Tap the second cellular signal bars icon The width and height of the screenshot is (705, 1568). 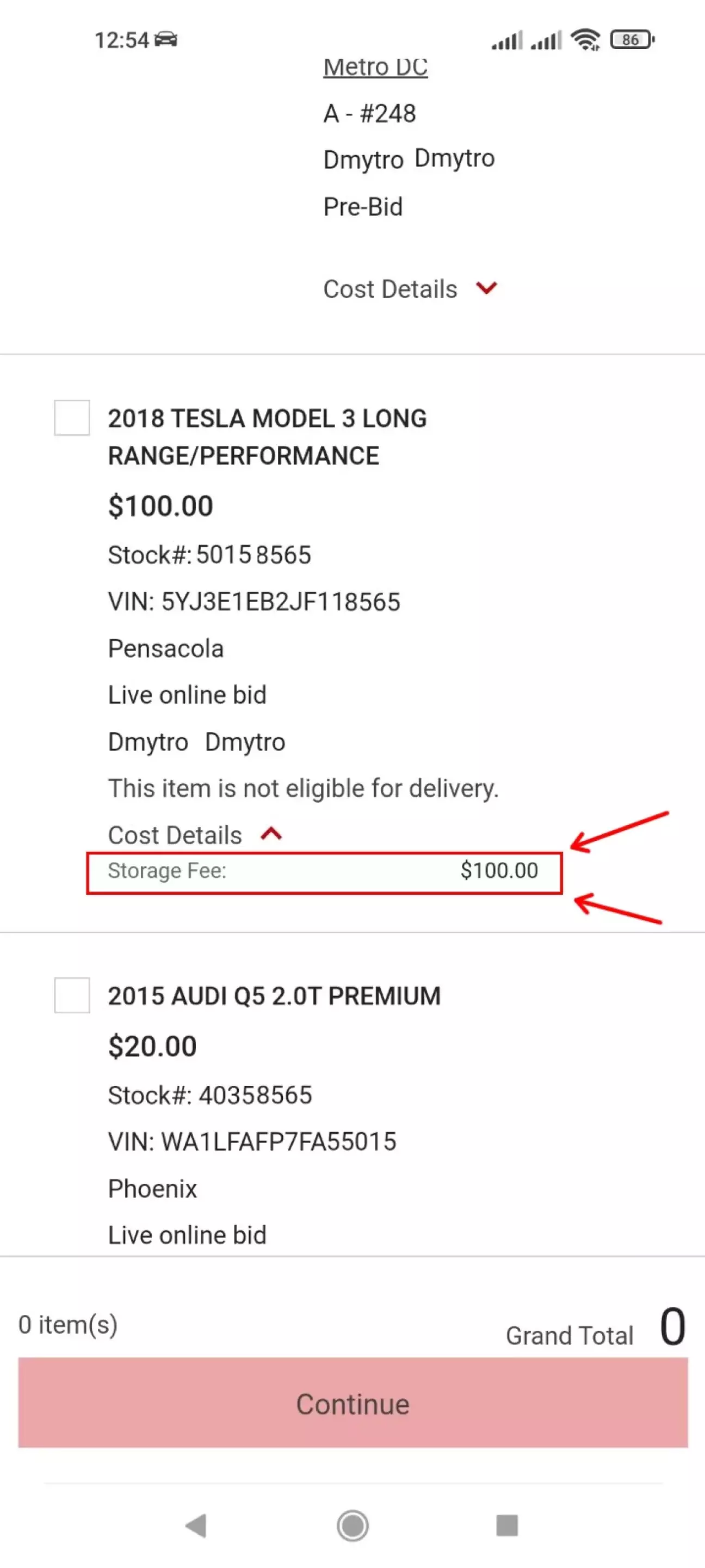pos(546,41)
